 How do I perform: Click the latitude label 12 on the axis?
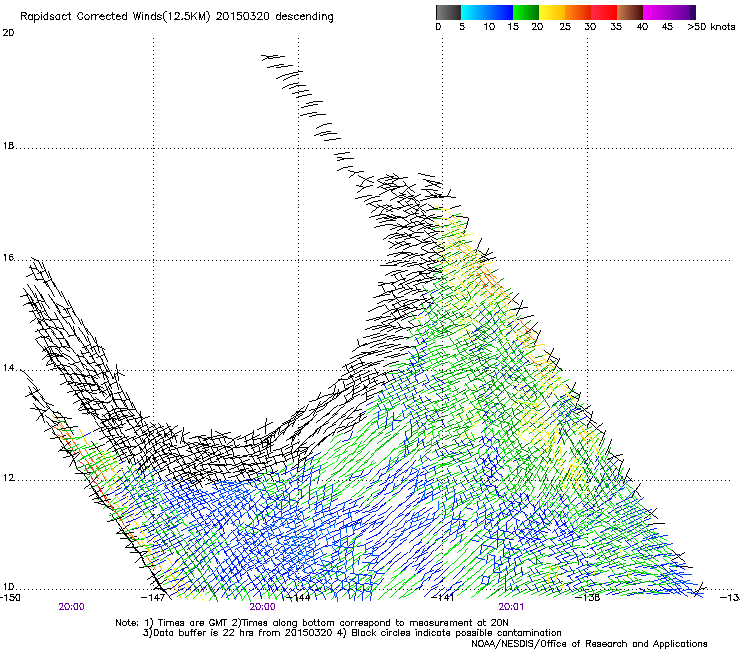(x=8, y=477)
